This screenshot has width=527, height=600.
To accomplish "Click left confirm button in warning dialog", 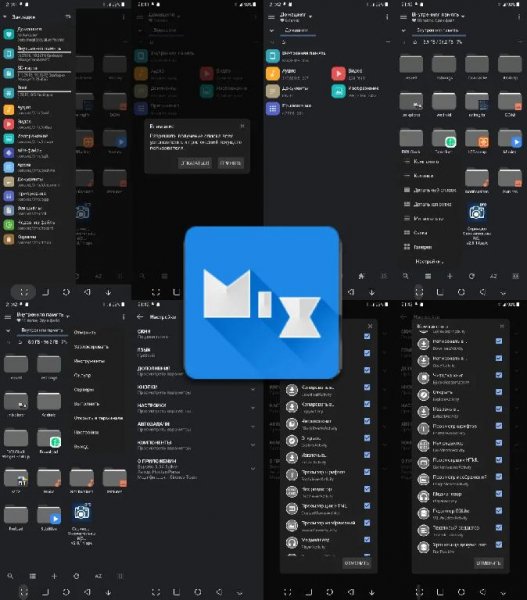I will (x=195, y=163).
